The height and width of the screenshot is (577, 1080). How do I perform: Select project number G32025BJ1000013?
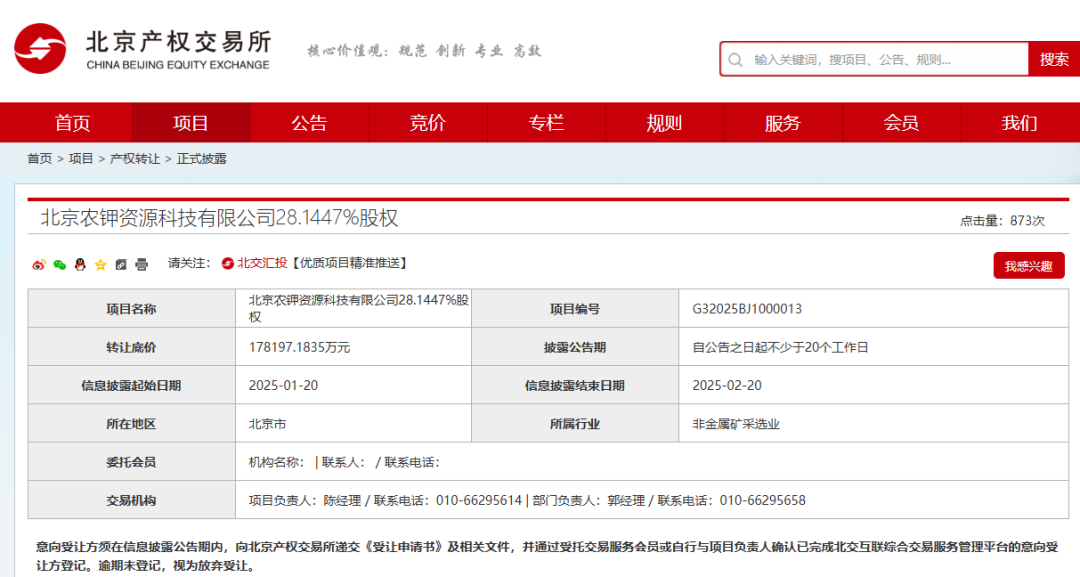[747, 309]
